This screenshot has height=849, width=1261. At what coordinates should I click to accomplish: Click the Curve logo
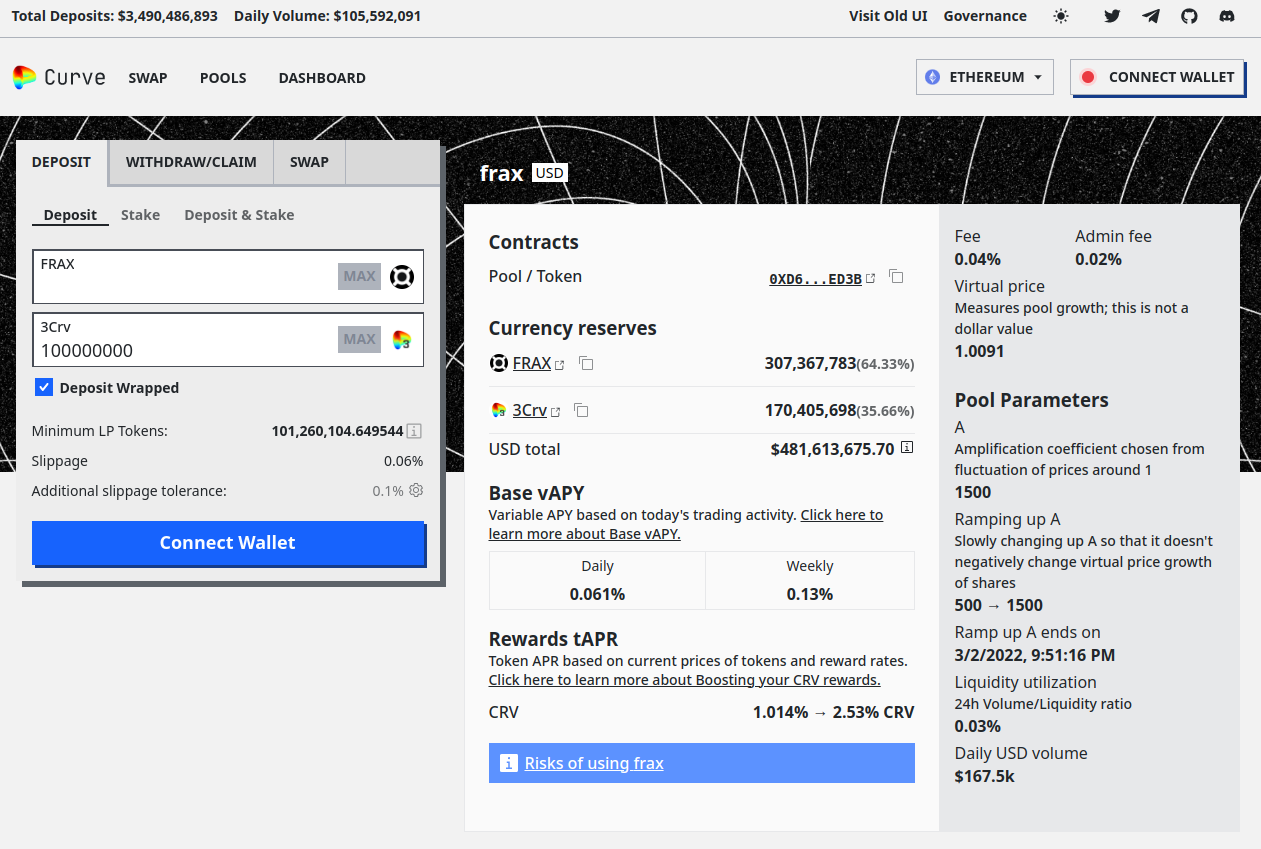59,77
